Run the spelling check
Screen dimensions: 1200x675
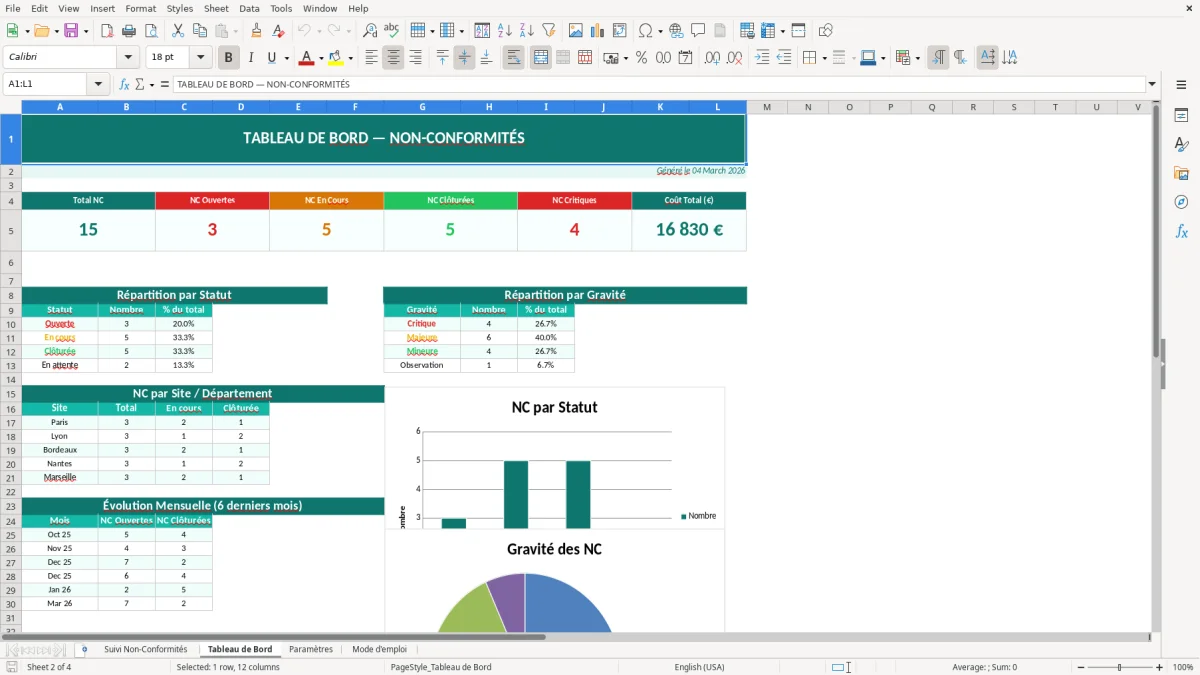click(391, 31)
